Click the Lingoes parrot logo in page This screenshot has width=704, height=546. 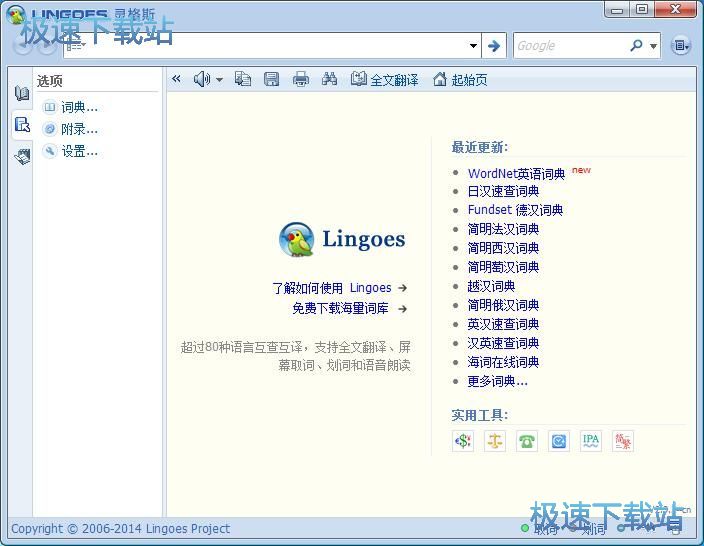point(296,239)
